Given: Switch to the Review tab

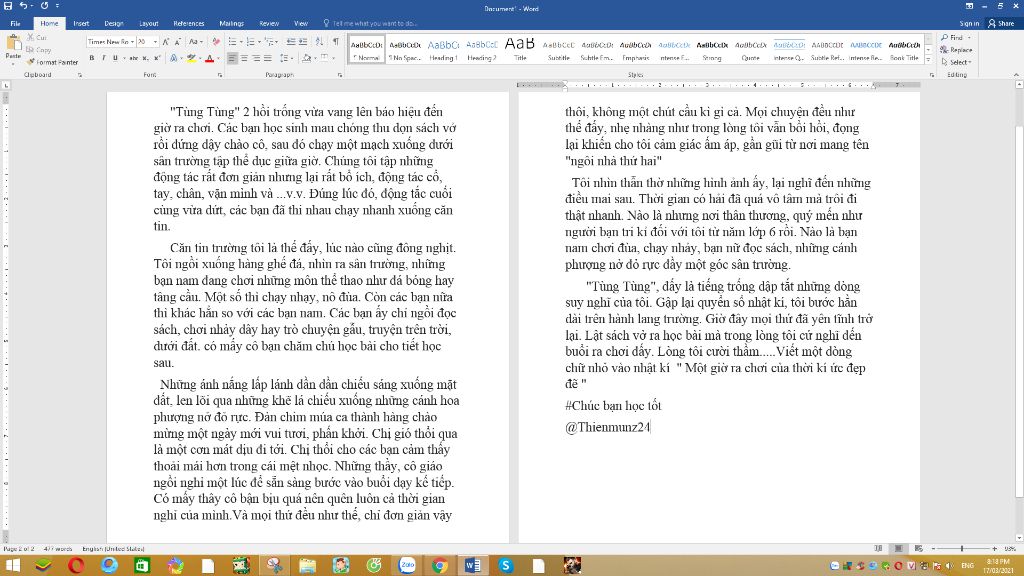Looking at the screenshot, I should tap(269, 23).
